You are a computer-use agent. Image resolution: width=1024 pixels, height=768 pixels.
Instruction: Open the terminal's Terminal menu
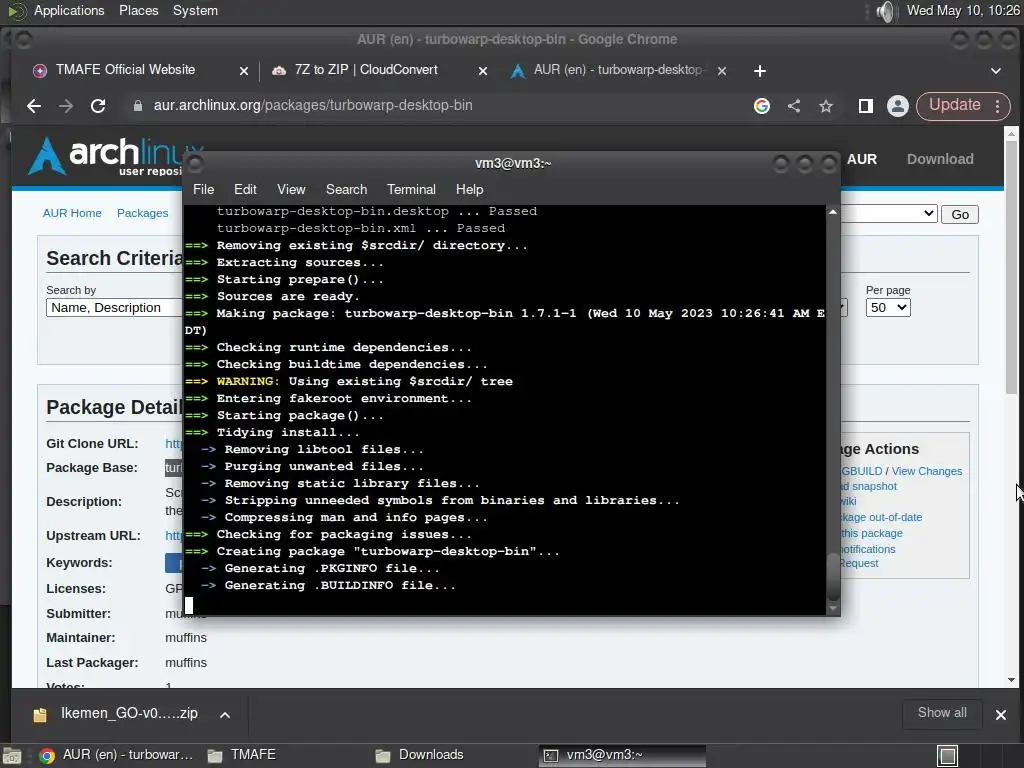click(411, 189)
